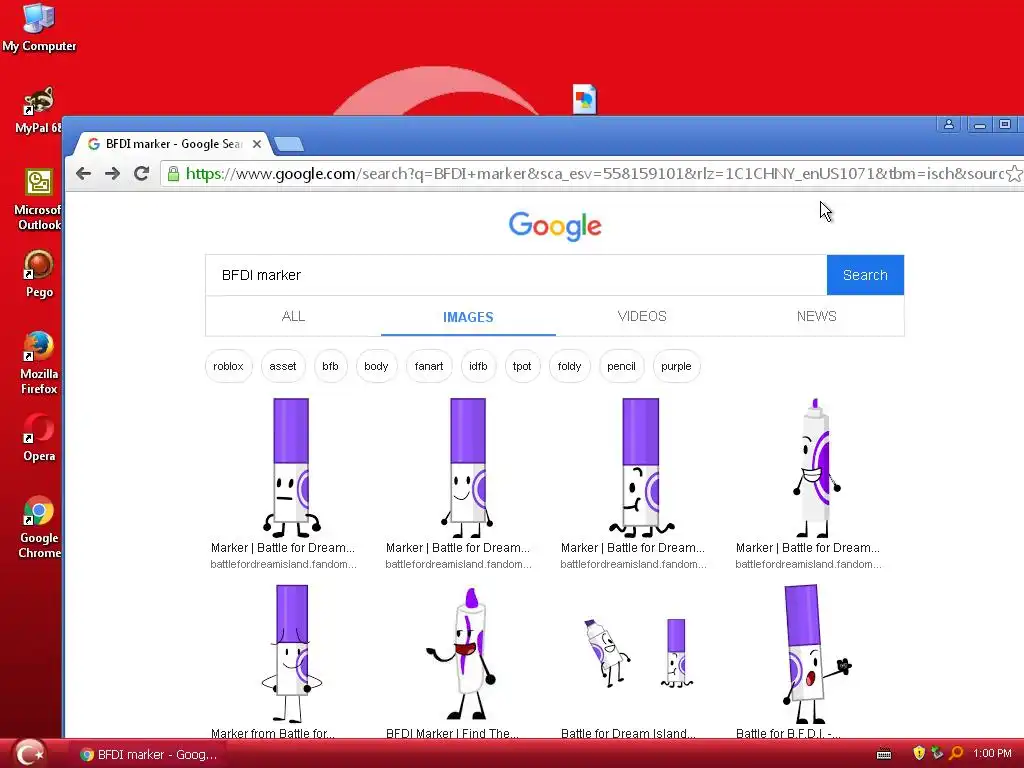Switch to the VIDEOS tab
The width and height of the screenshot is (1024, 768).
642,316
